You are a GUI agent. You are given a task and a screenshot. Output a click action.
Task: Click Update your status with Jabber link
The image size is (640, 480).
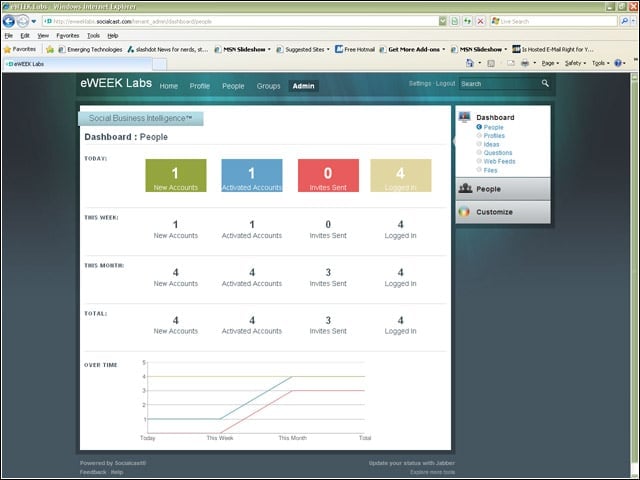(411, 463)
